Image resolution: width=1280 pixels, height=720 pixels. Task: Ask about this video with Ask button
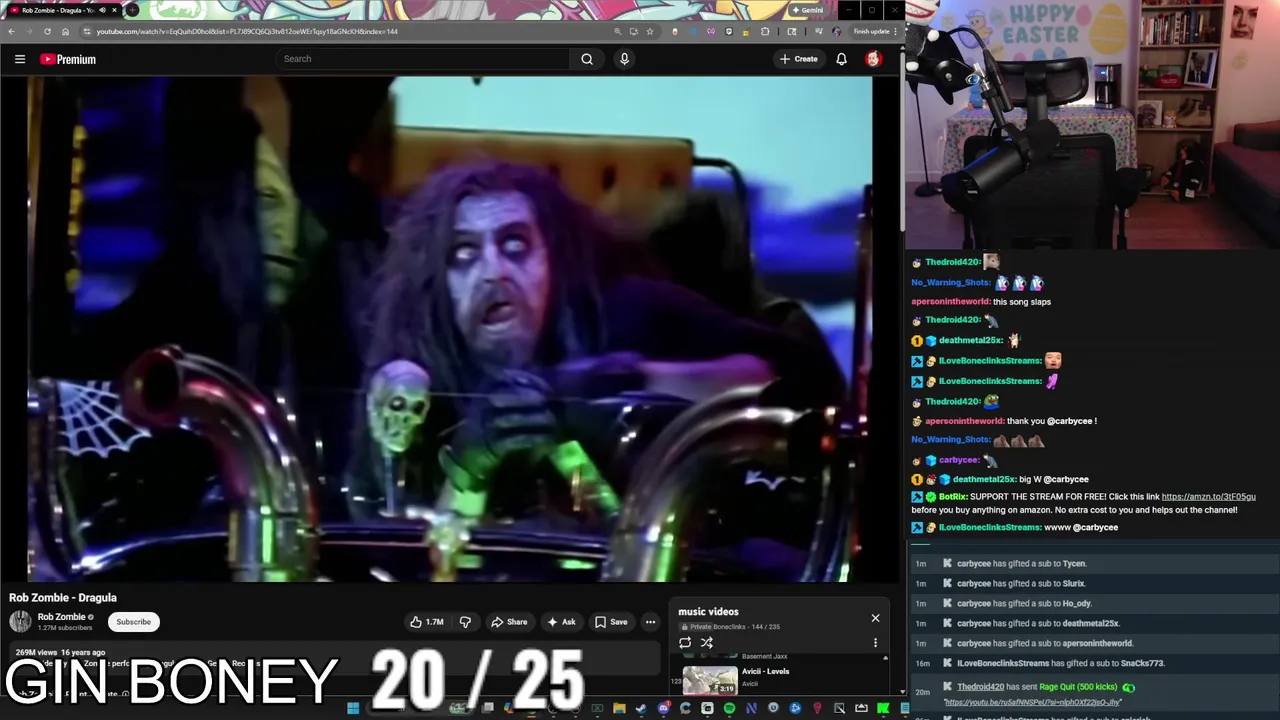tap(560, 622)
